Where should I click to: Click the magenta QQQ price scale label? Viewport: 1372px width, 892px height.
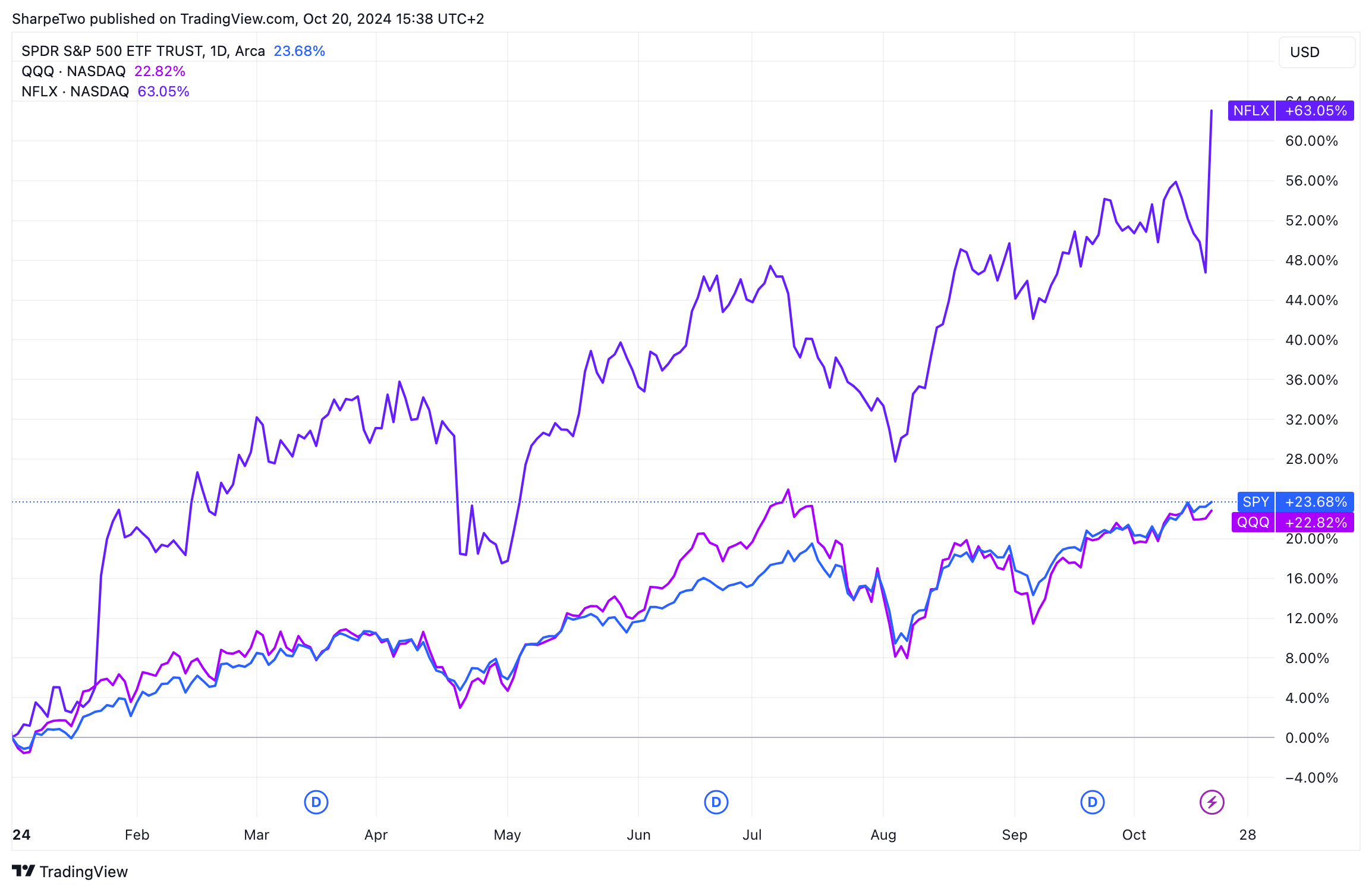click(x=1253, y=522)
